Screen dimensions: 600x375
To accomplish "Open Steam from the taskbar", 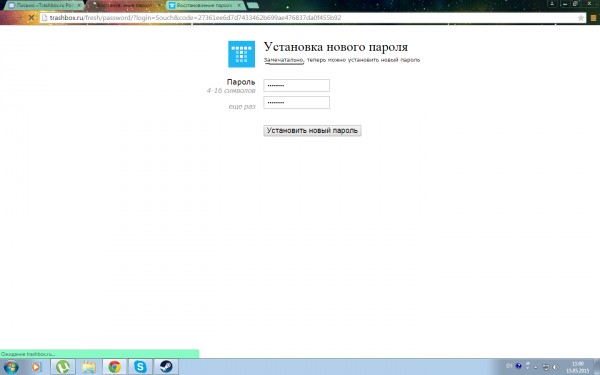I will [x=166, y=367].
